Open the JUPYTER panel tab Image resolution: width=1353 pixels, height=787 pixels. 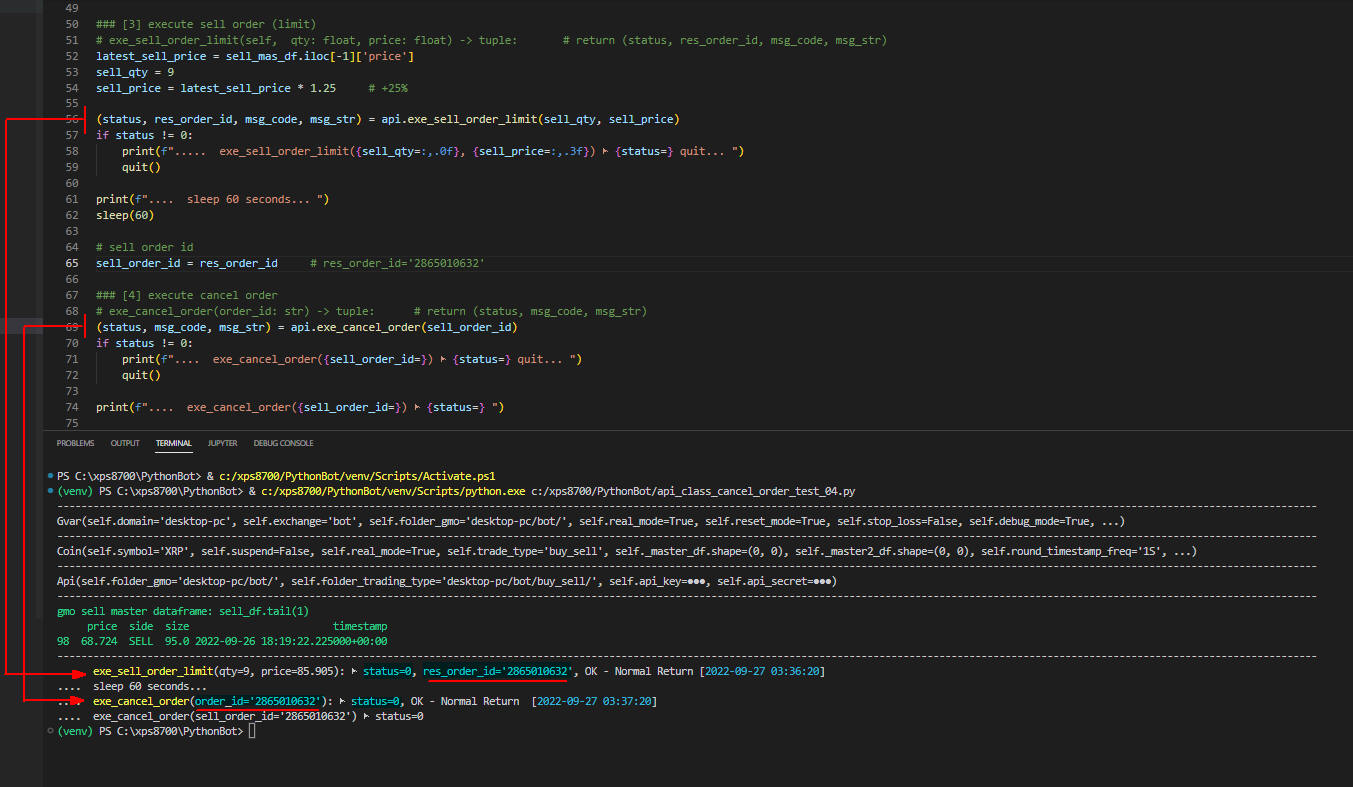[222, 443]
